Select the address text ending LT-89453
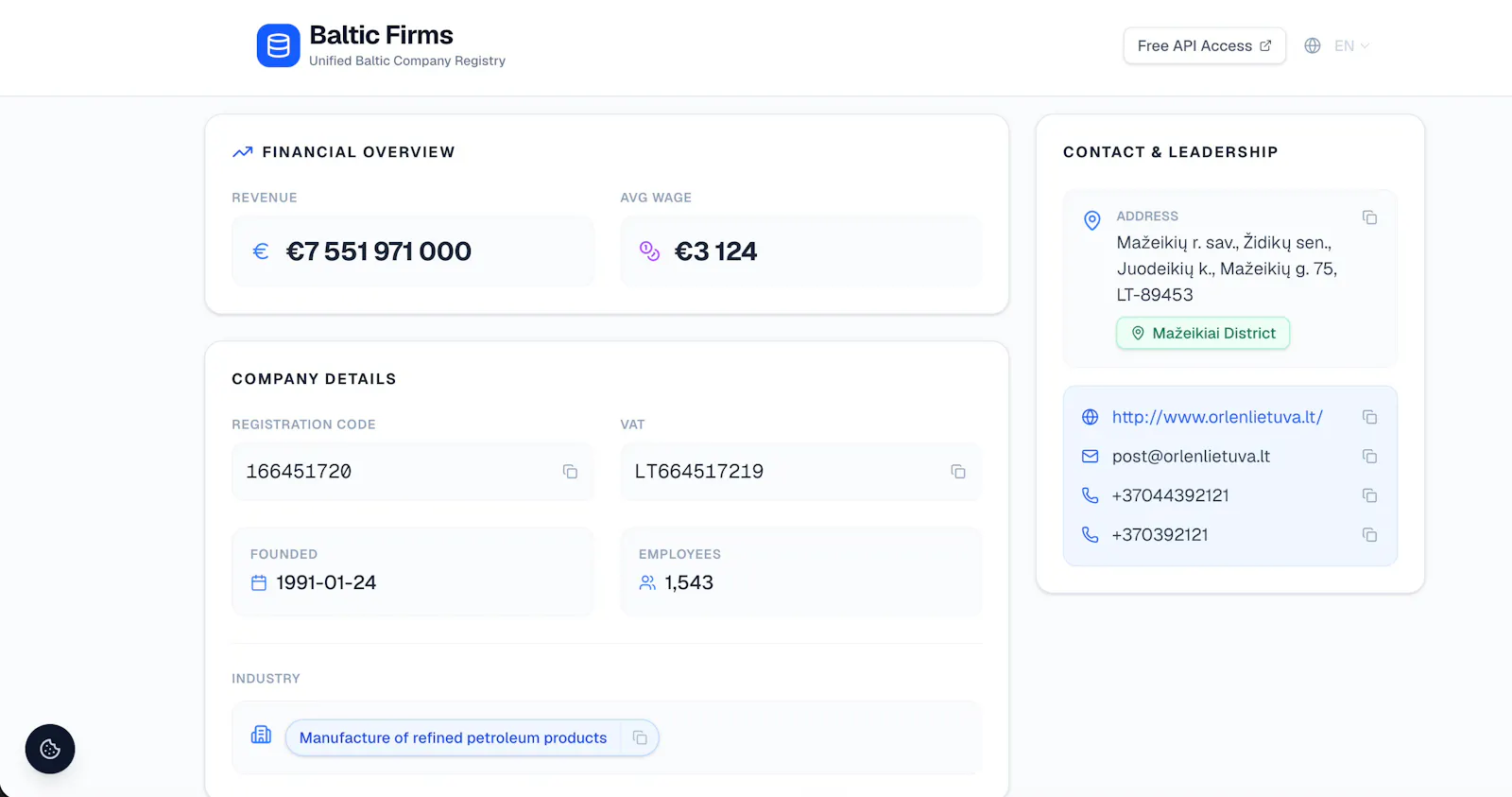Viewport: 1512px width, 797px height. [1227, 269]
